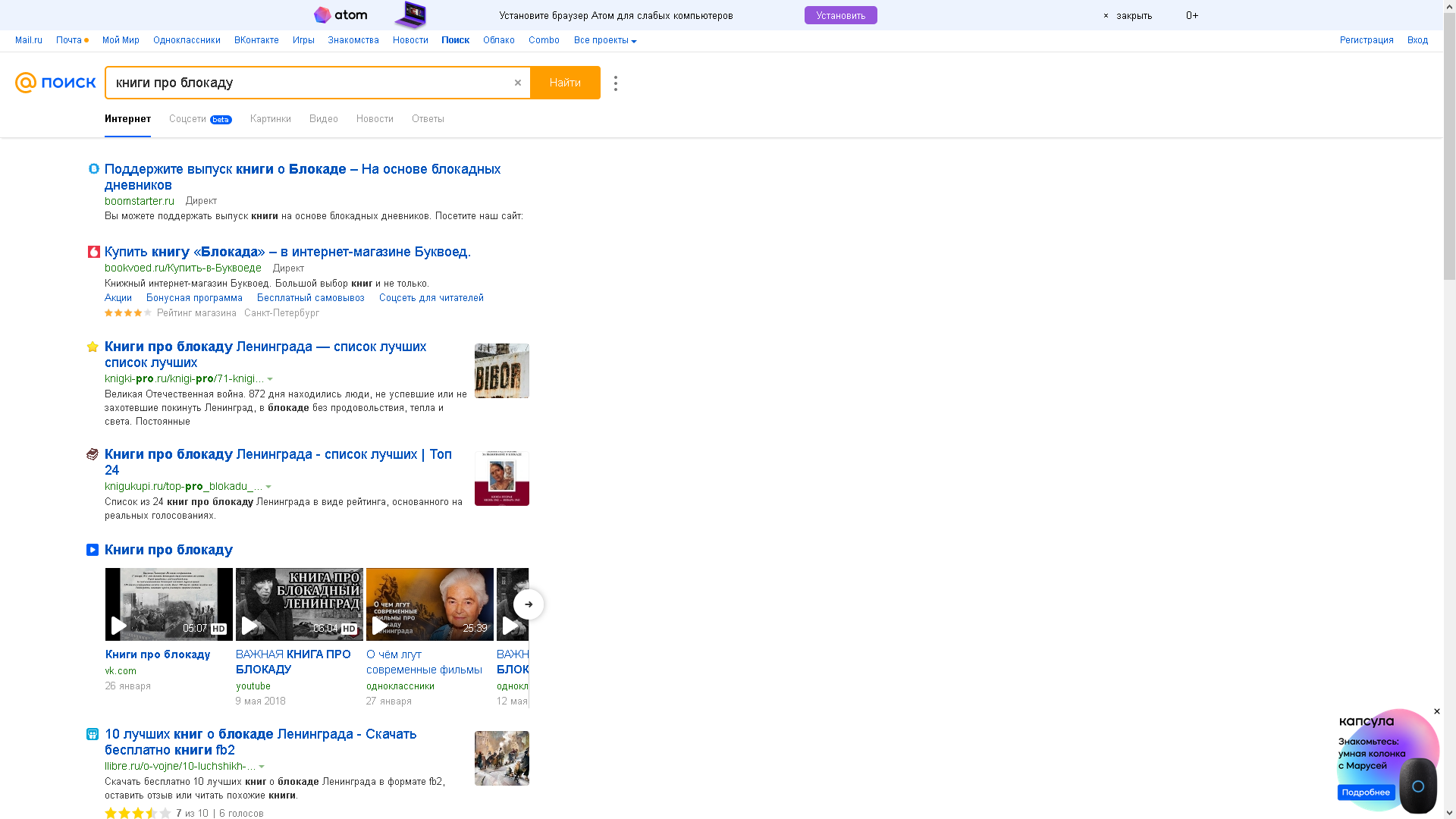1456x819 pixels.
Task: Click the blue video play favicon
Action: pos(93,550)
